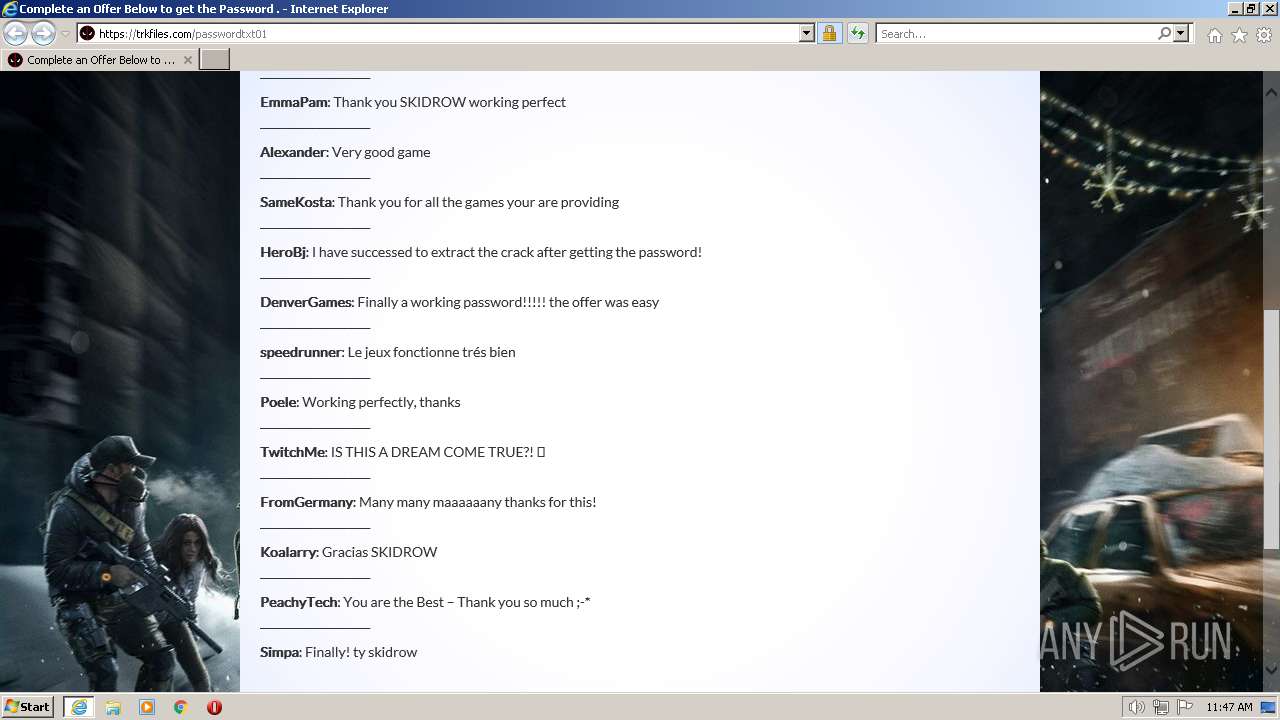The width and height of the screenshot is (1280, 720).
Task: Restore down the Internet Explorer window
Action: (1252, 9)
